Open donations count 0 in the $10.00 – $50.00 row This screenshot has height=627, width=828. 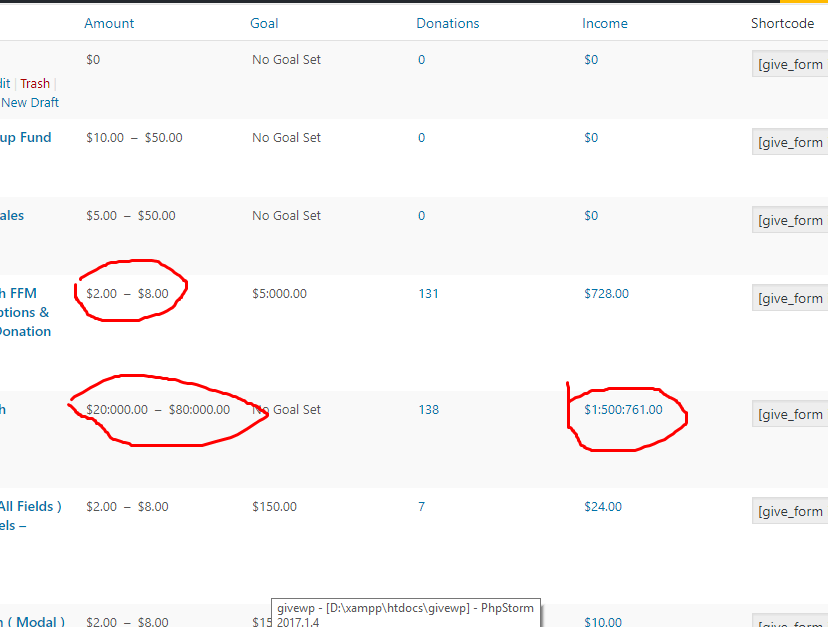tap(421, 138)
